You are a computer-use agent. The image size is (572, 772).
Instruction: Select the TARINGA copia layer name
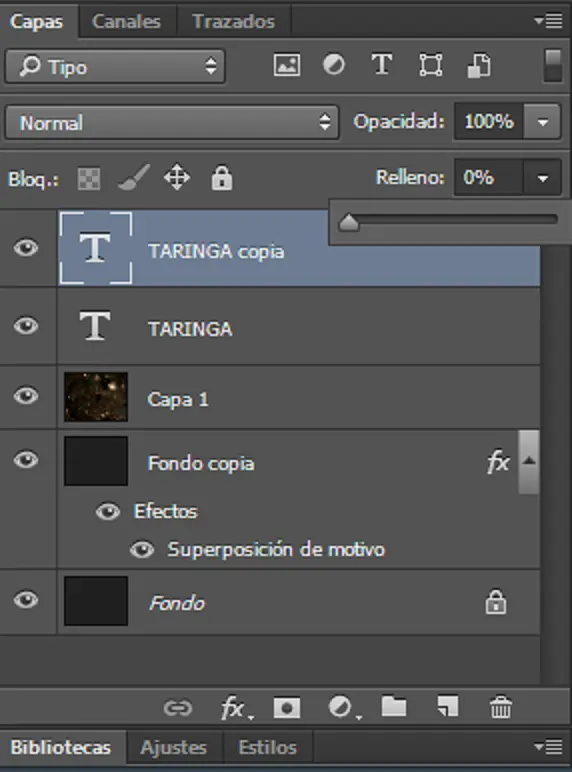click(216, 251)
